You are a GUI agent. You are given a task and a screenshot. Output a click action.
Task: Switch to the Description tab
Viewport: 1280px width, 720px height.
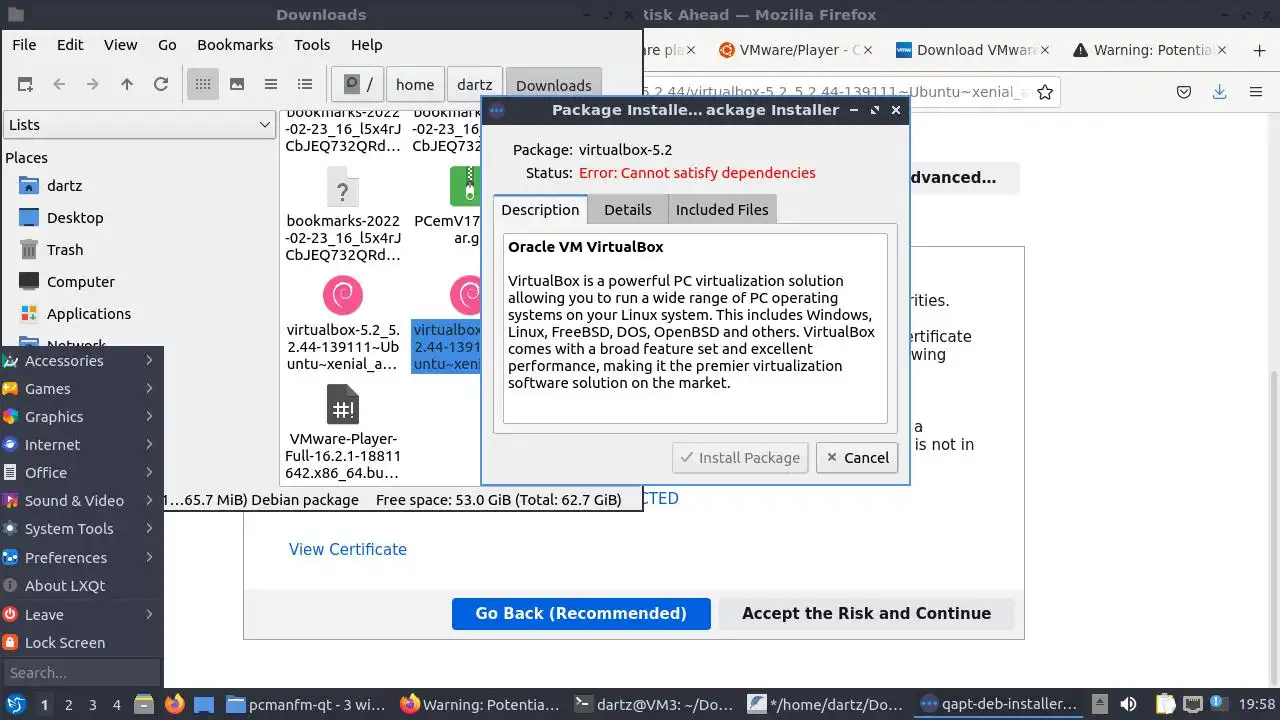[x=540, y=209]
